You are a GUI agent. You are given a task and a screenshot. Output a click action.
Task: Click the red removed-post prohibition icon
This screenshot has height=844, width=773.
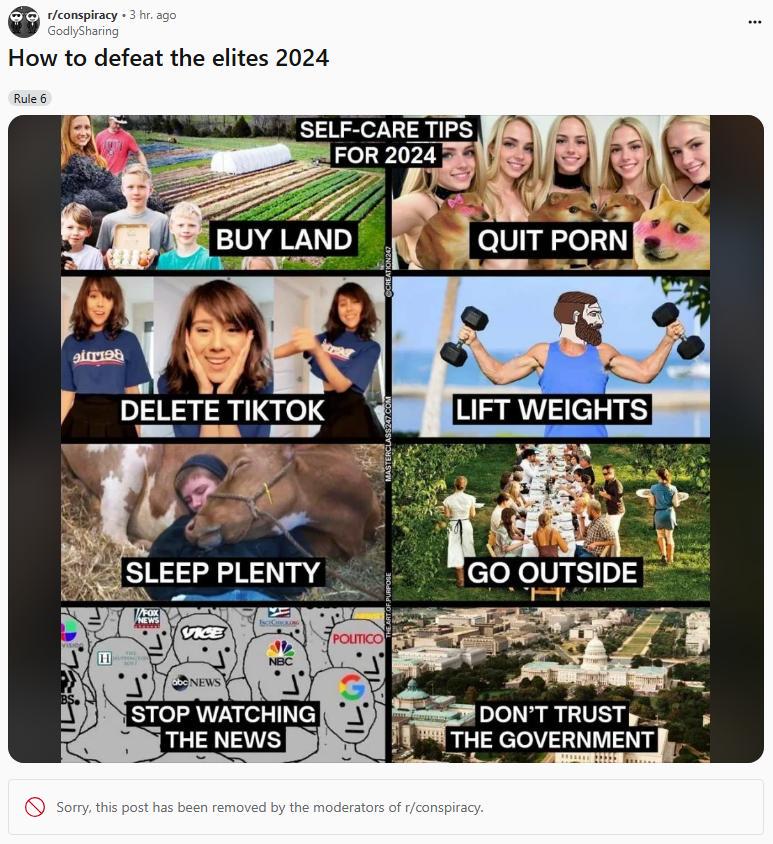pos(35,807)
